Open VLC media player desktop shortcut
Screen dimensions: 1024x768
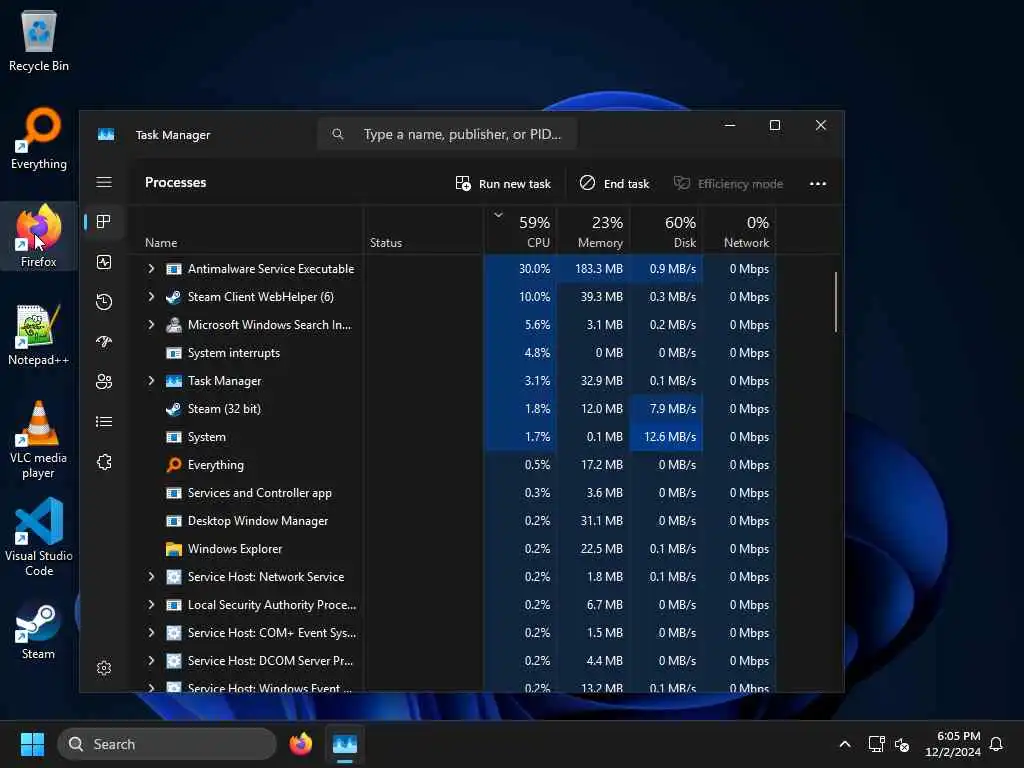[x=39, y=440]
